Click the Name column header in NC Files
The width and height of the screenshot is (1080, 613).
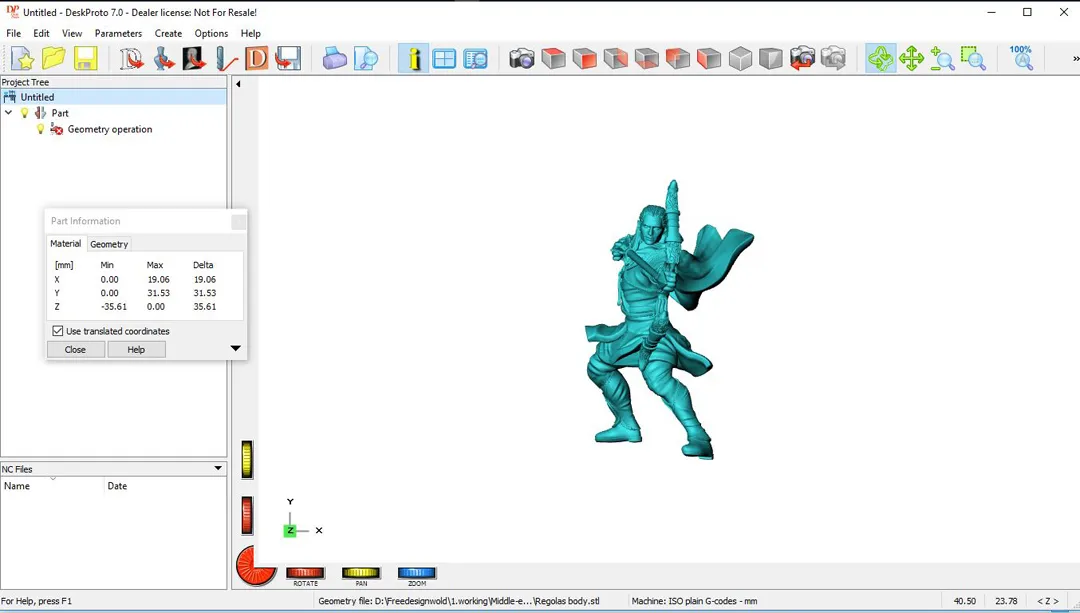[x=52, y=486]
